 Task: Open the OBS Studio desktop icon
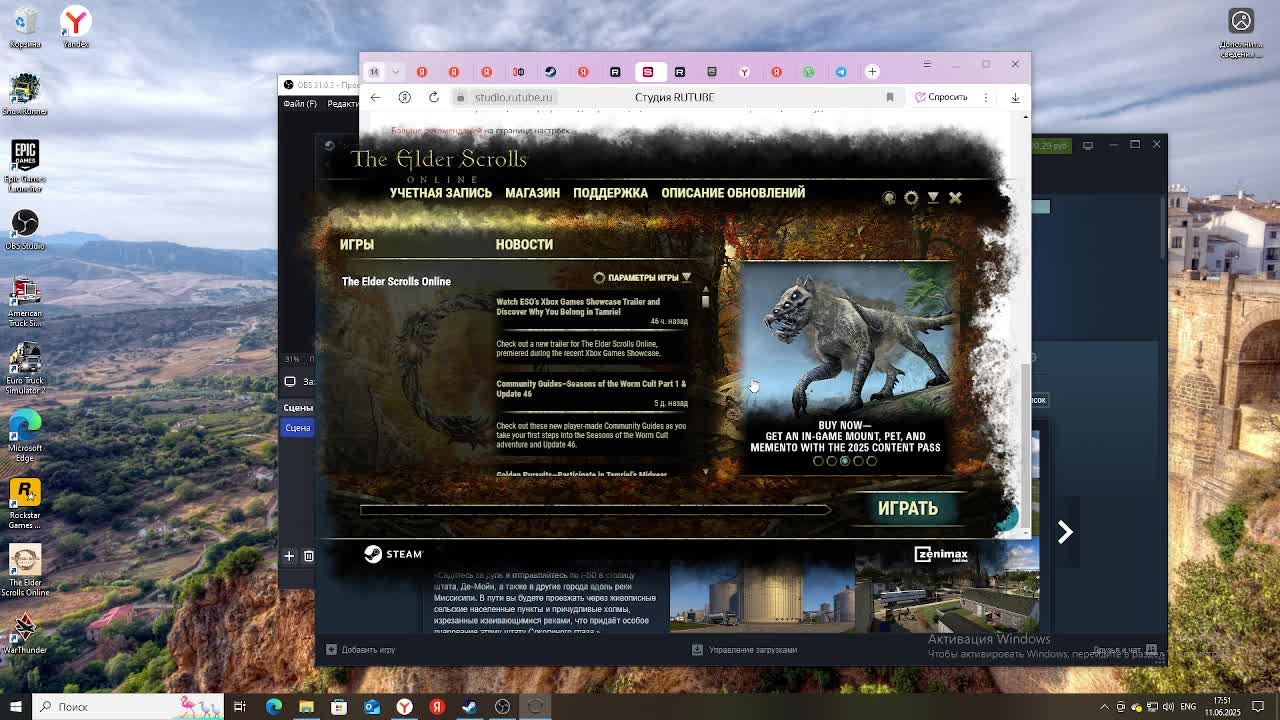tap(25, 230)
